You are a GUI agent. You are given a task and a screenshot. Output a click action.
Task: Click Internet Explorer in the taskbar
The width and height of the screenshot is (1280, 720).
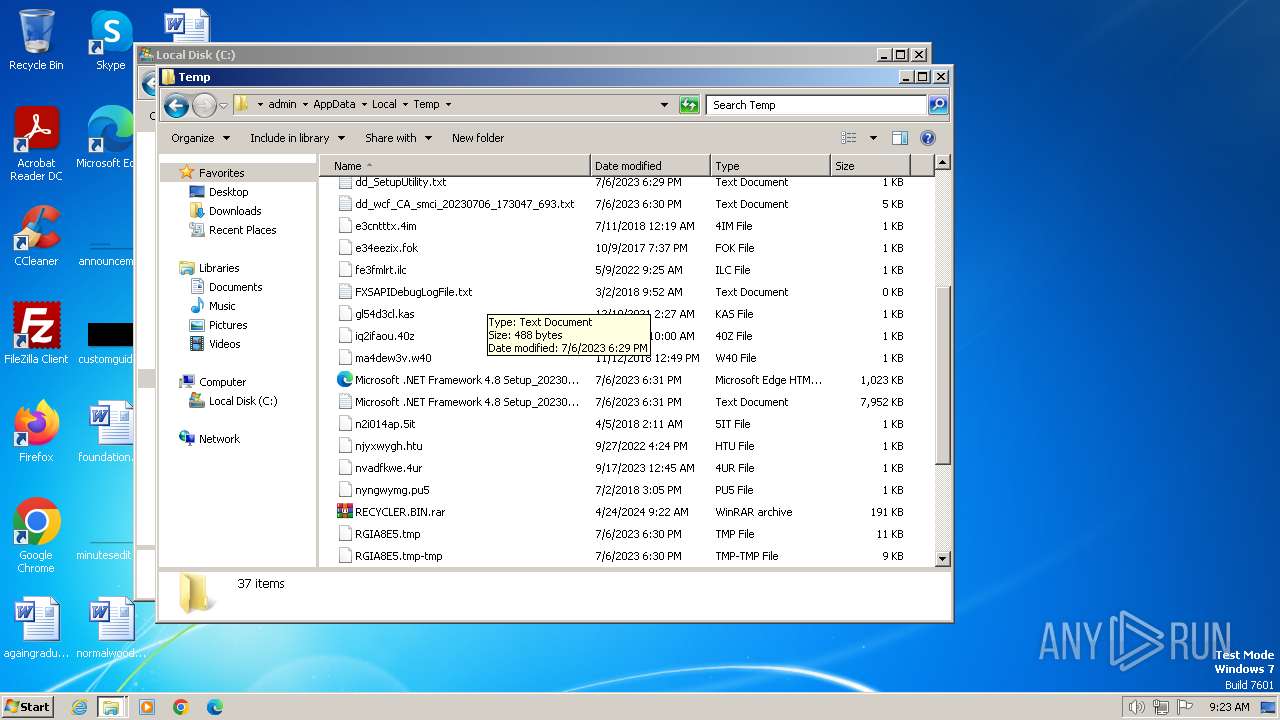point(79,707)
